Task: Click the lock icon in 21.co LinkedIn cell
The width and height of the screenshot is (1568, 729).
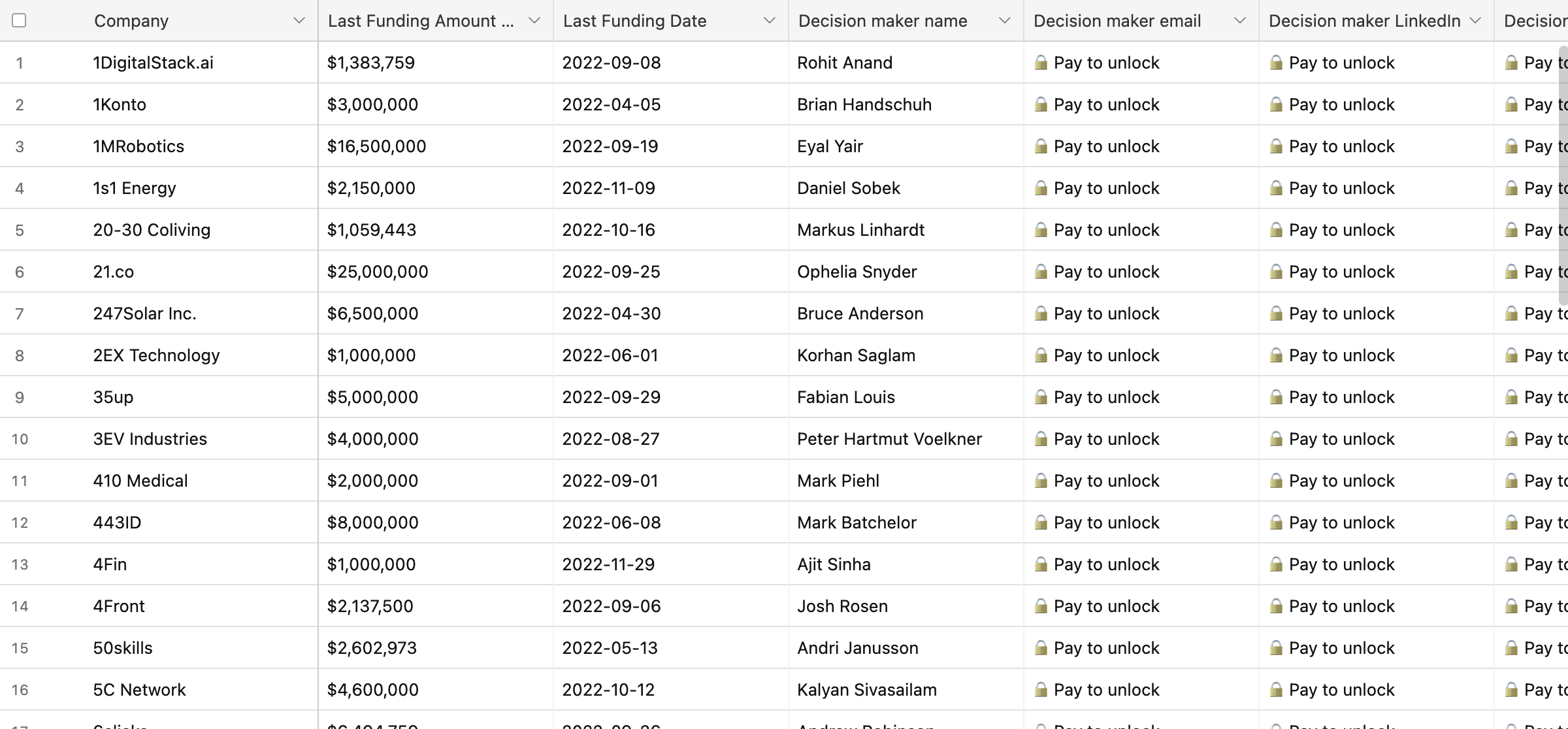Action: tap(1276, 272)
